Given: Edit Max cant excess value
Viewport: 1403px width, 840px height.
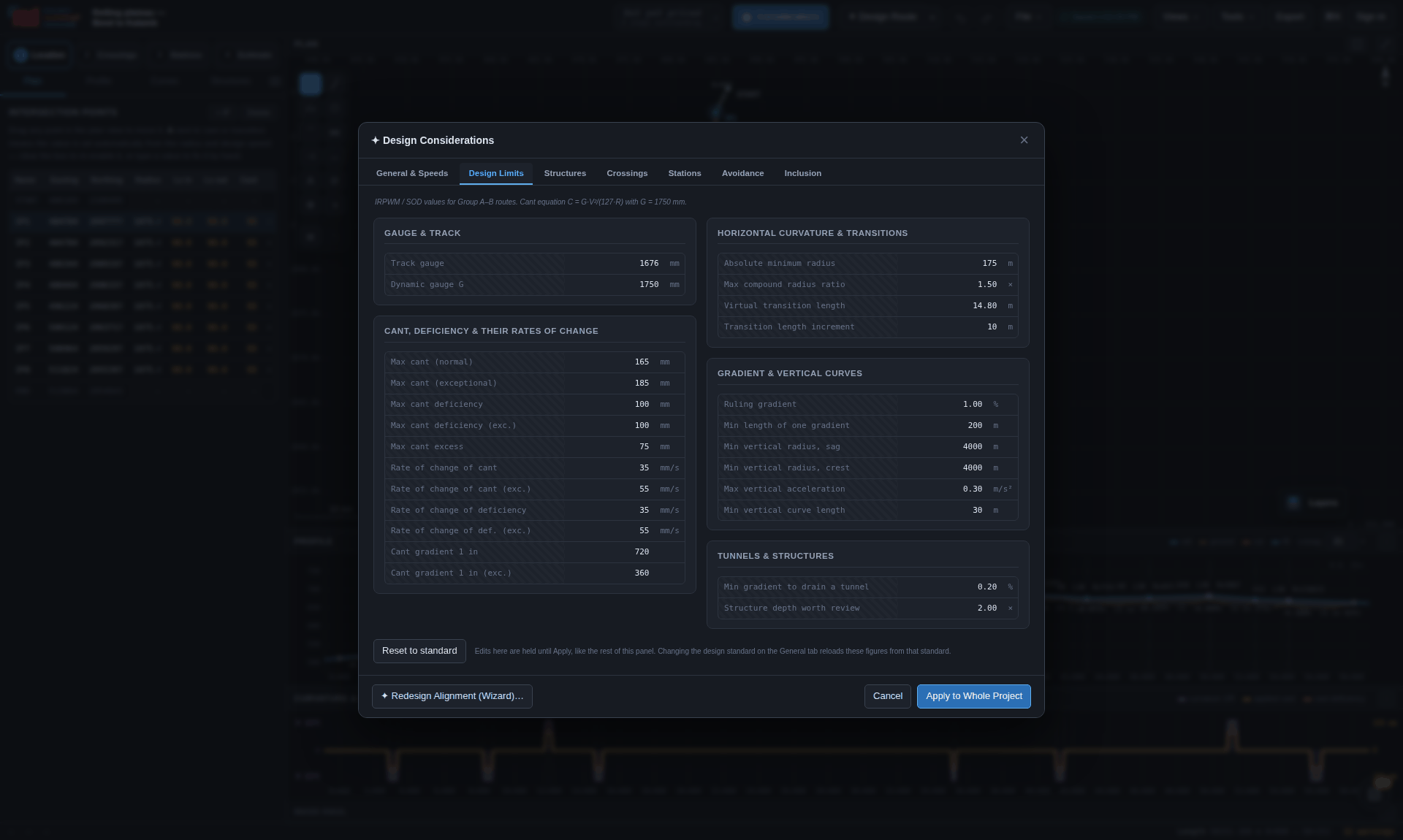Looking at the screenshot, I should (609, 447).
